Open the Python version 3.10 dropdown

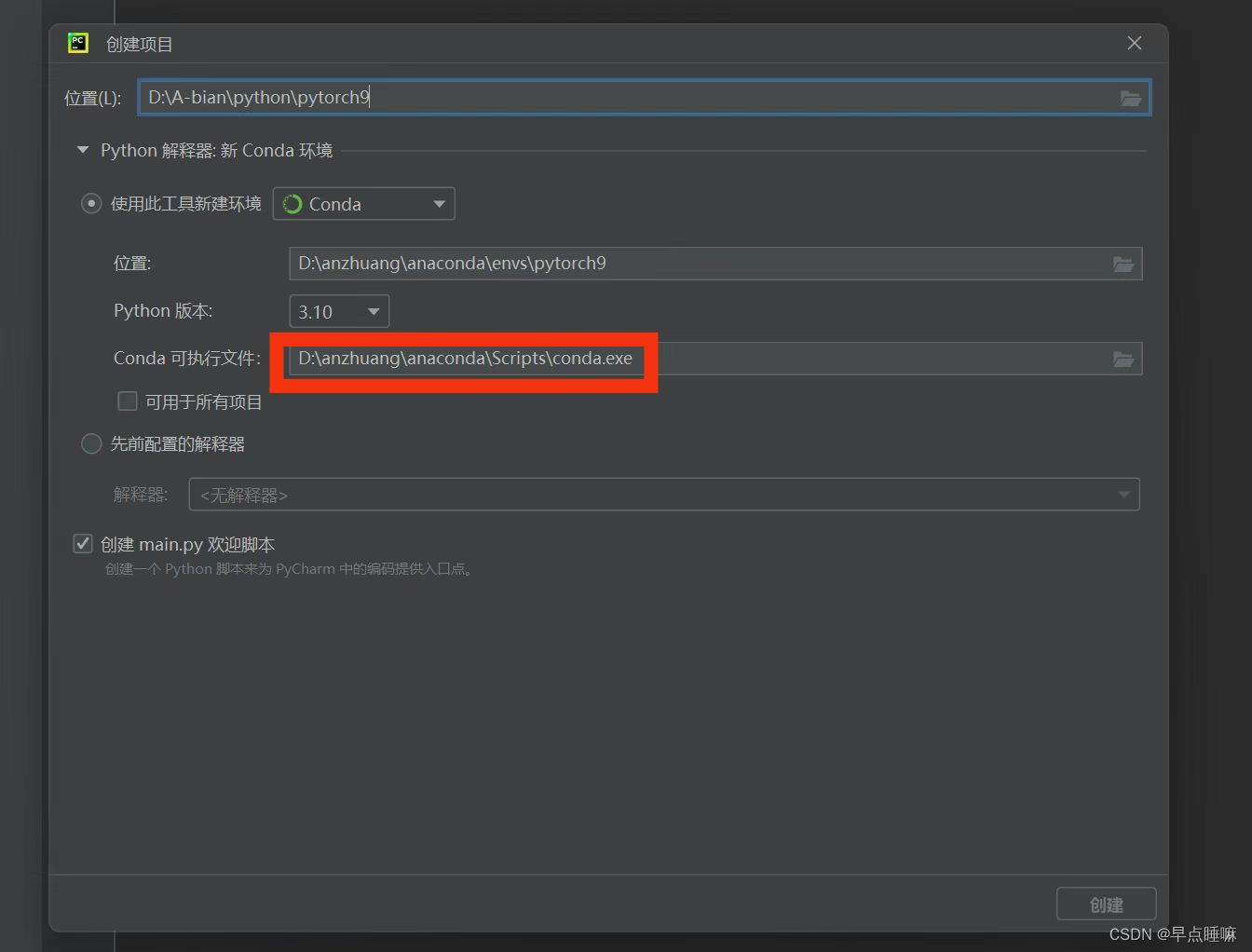click(x=339, y=311)
